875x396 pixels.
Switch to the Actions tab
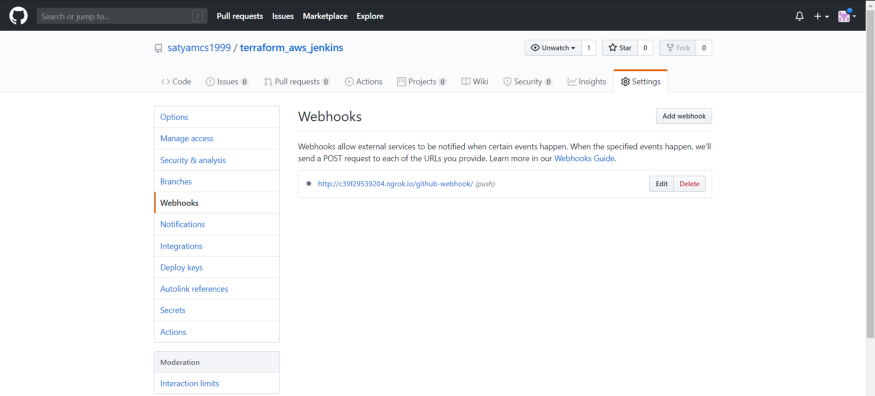363,81
